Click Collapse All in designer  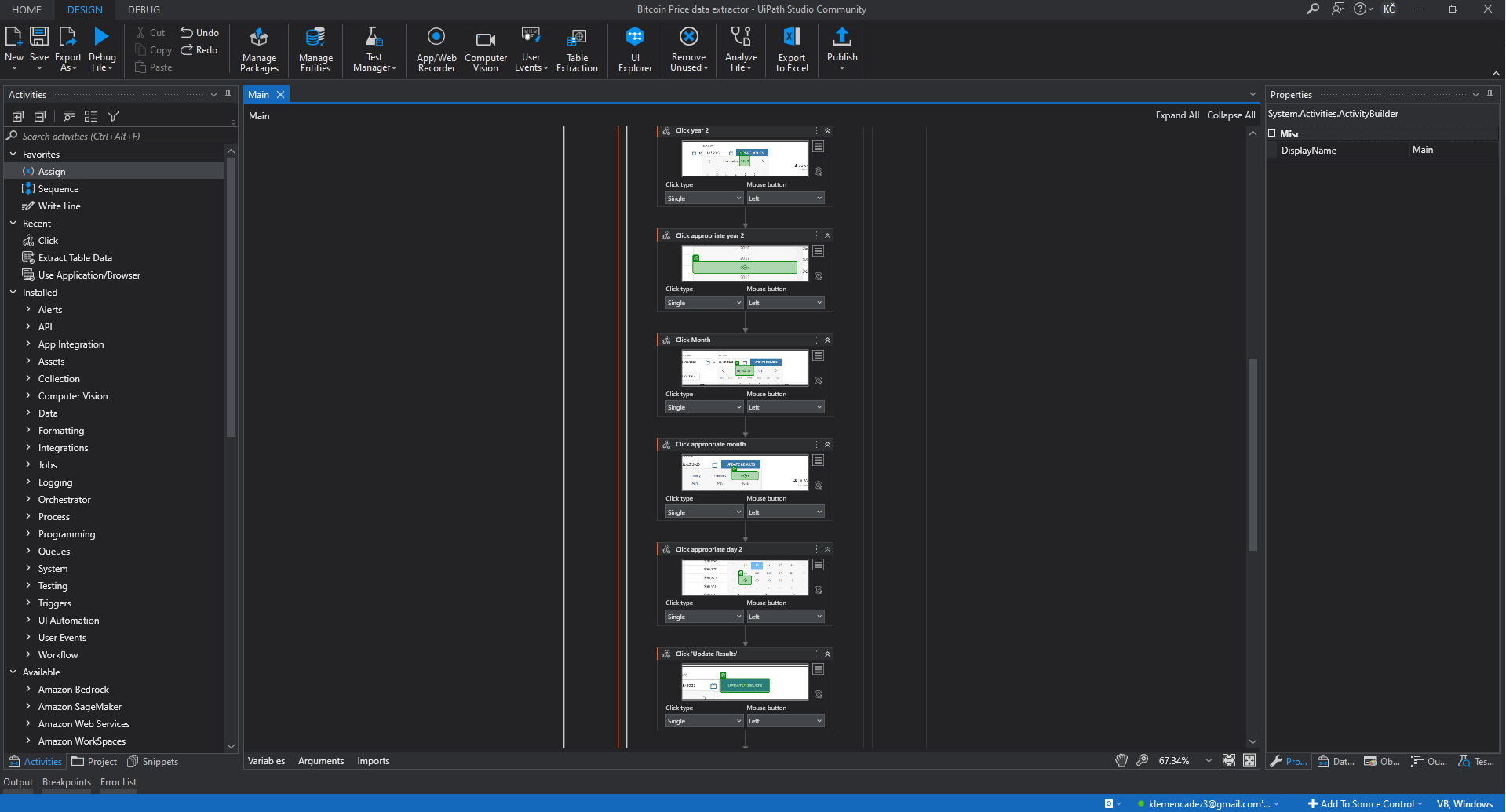(x=1230, y=115)
